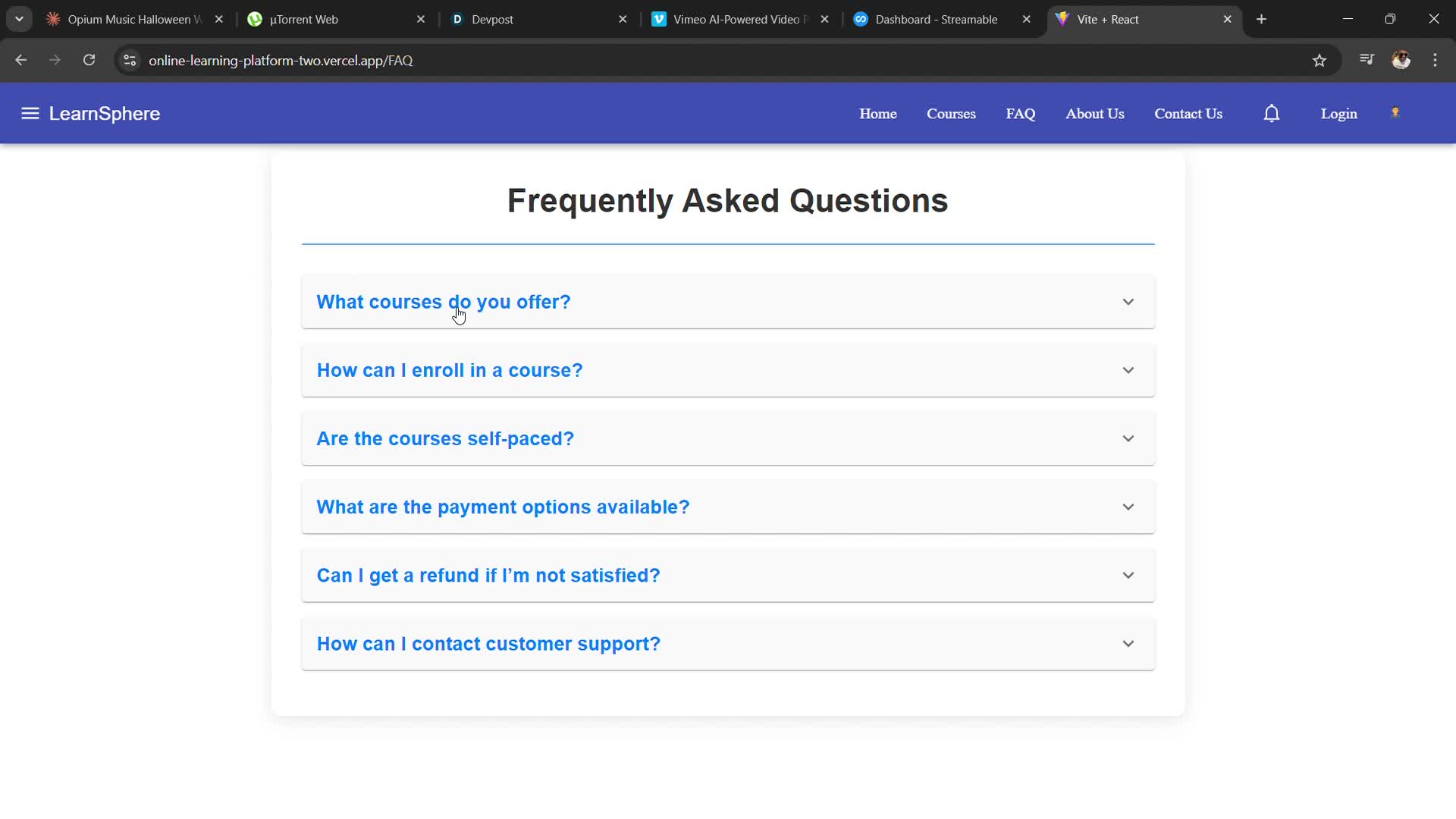Screen dimensions: 1456x819
Task: Click the notifications bell icon
Action: click(1272, 114)
